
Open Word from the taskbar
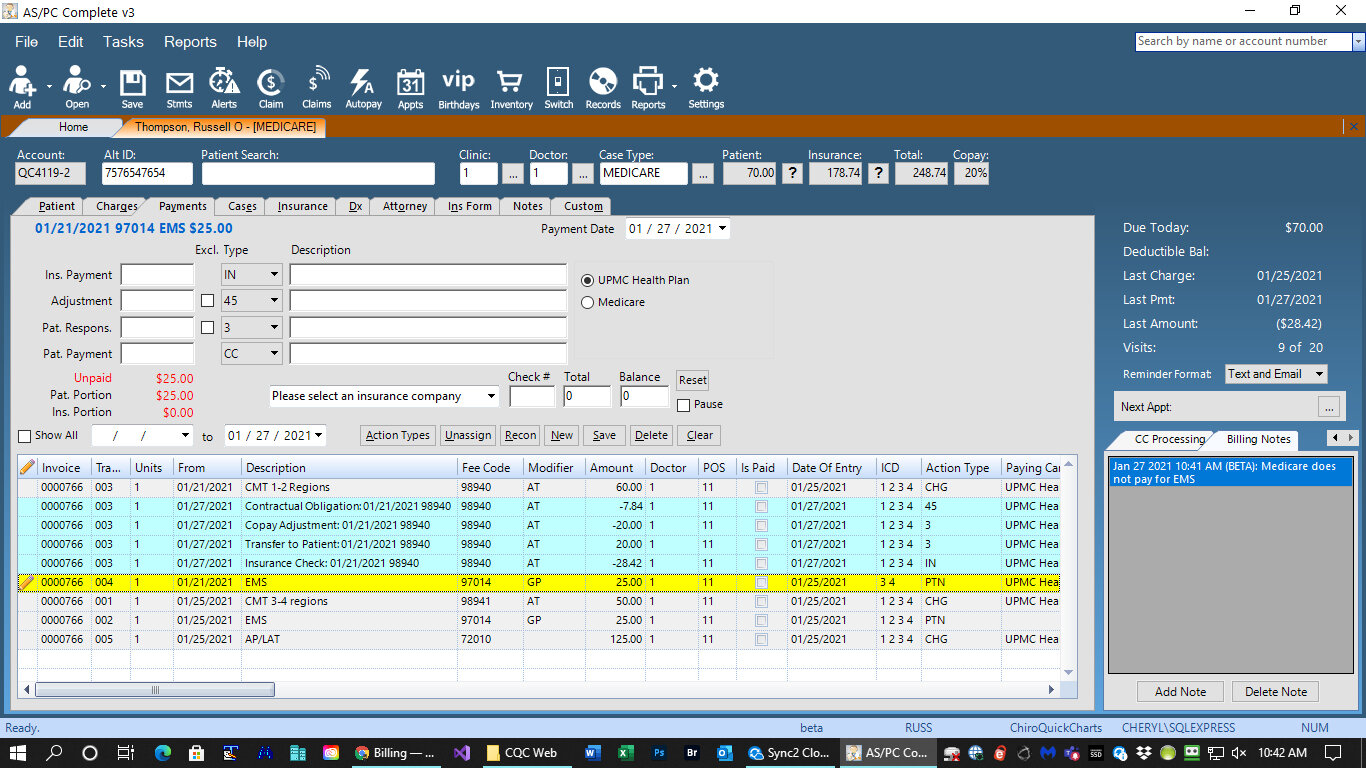click(x=591, y=753)
